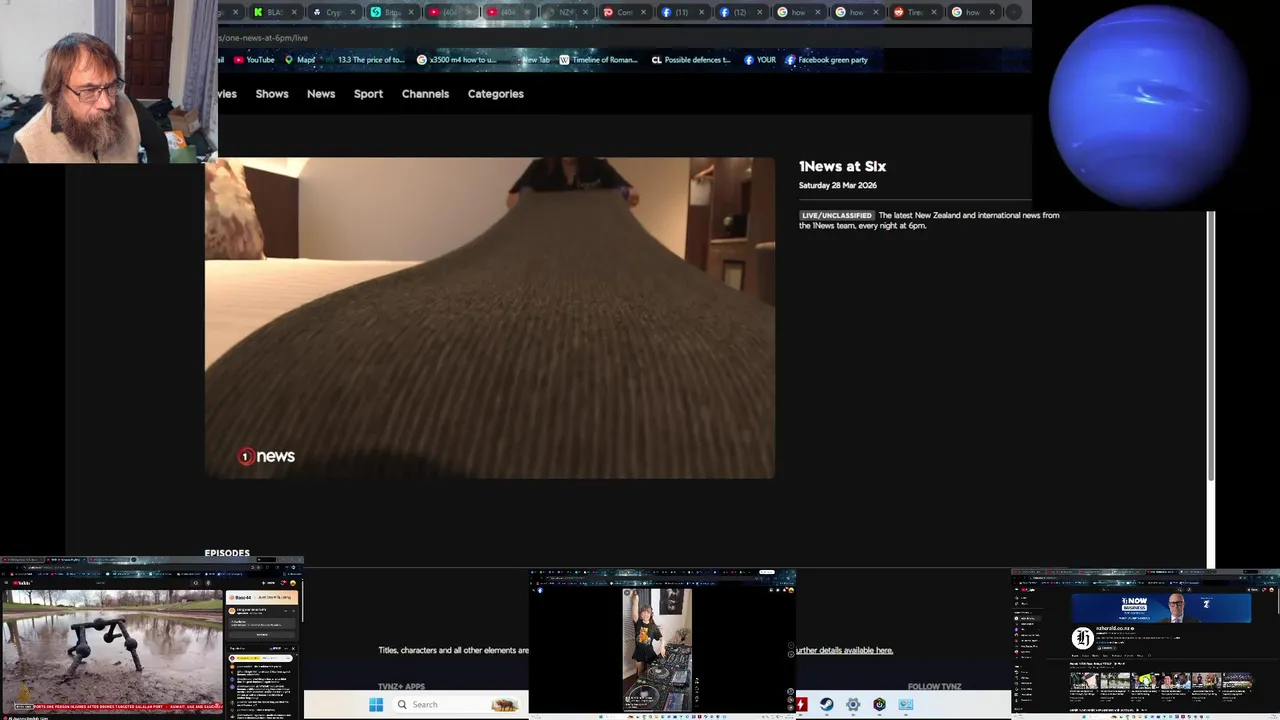The height and width of the screenshot is (720, 1280).
Task: Open the Possible defences bookmark
Action: 691,60
